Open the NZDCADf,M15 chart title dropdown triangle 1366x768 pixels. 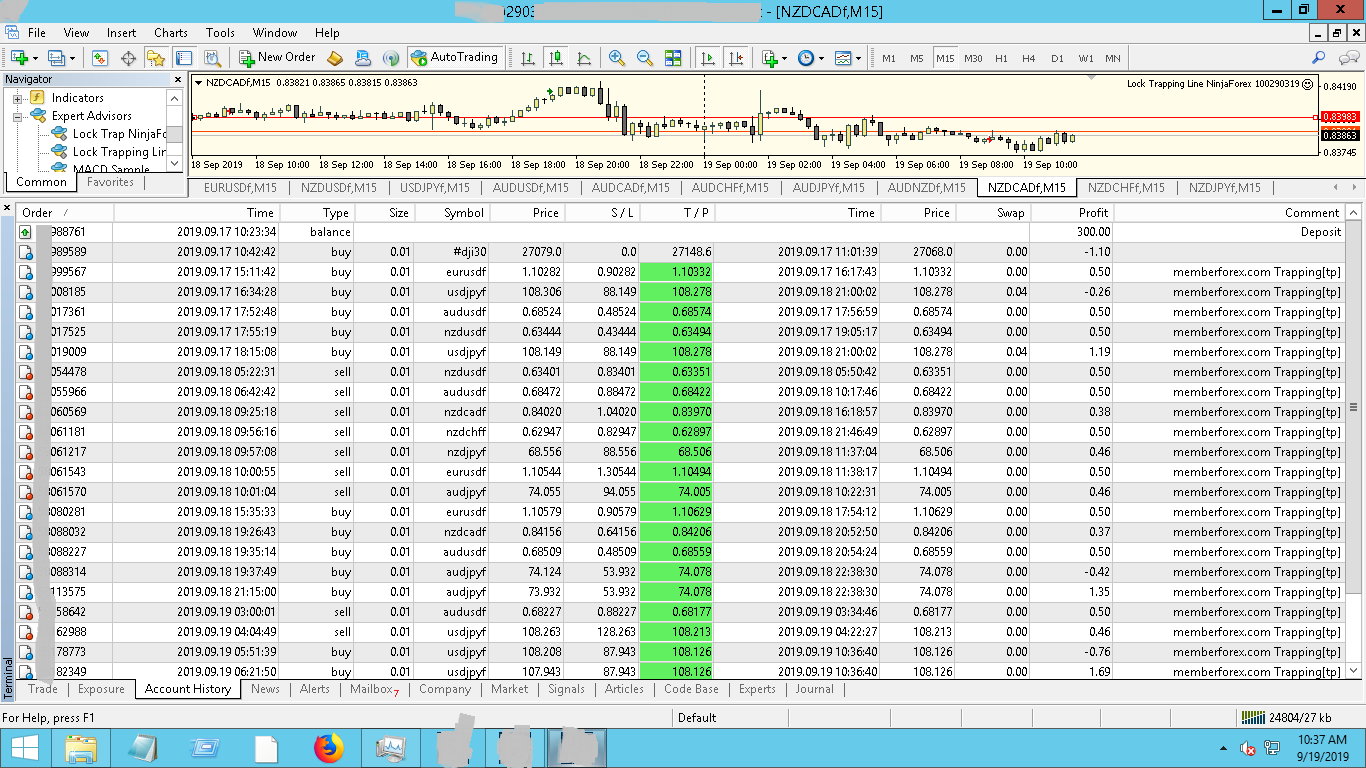(198, 82)
